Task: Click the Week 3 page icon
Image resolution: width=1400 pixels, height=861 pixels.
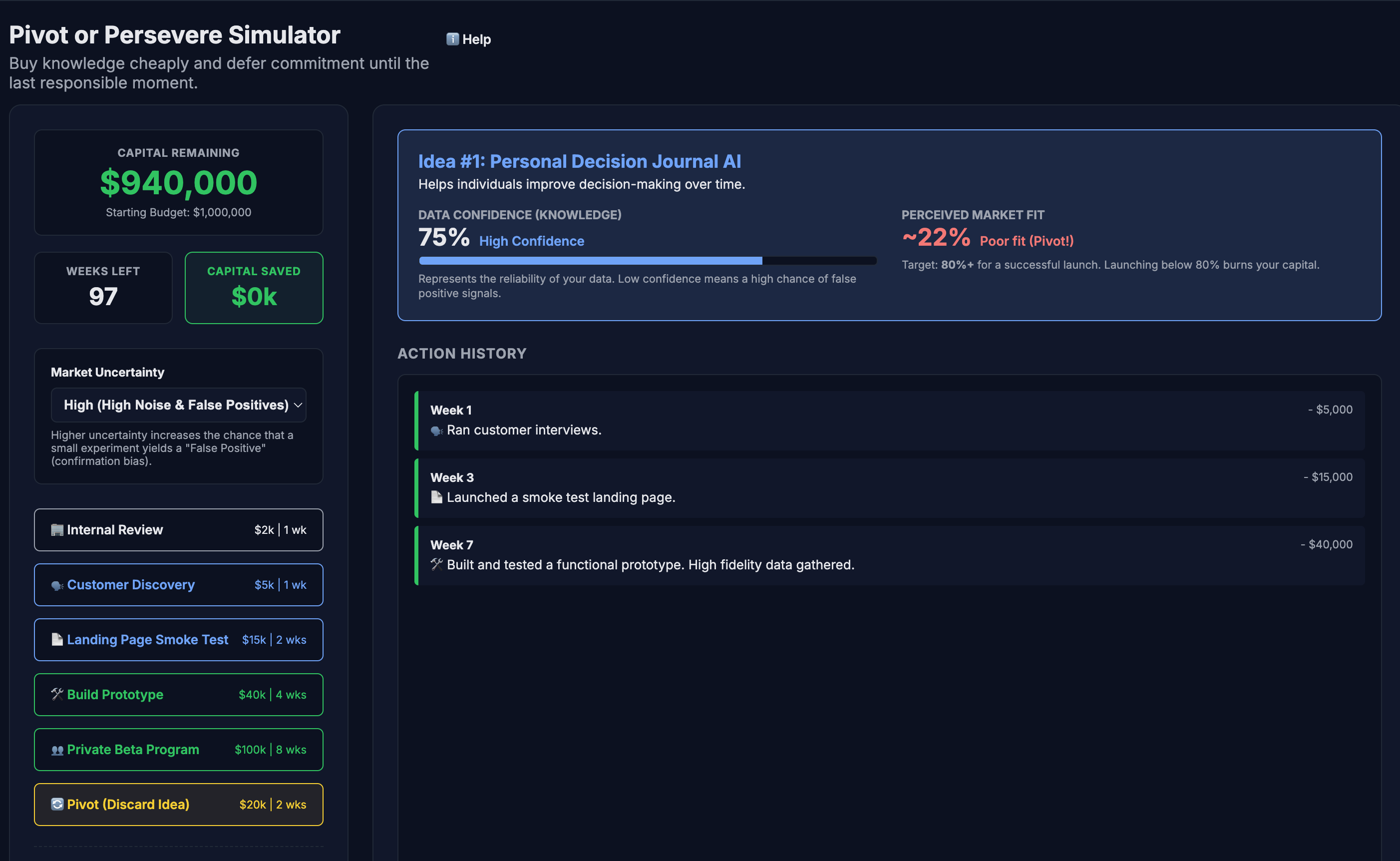Action: coord(436,497)
